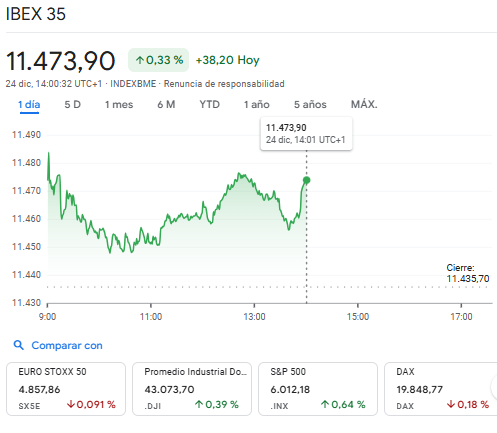Click the green data point on the chart
This screenshot has height=433, width=497.
coord(306,180)
